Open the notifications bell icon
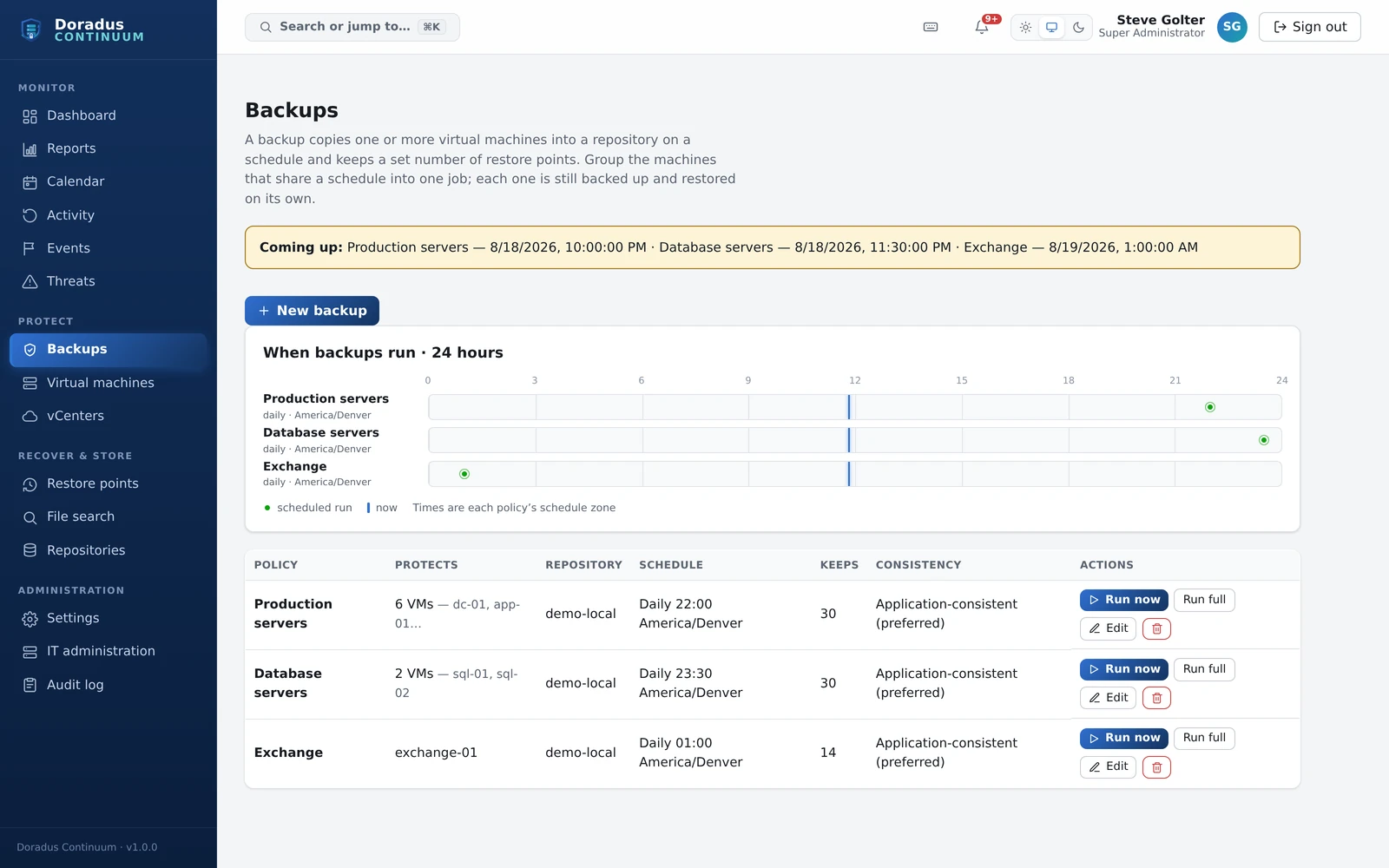 tap(982, 27)
